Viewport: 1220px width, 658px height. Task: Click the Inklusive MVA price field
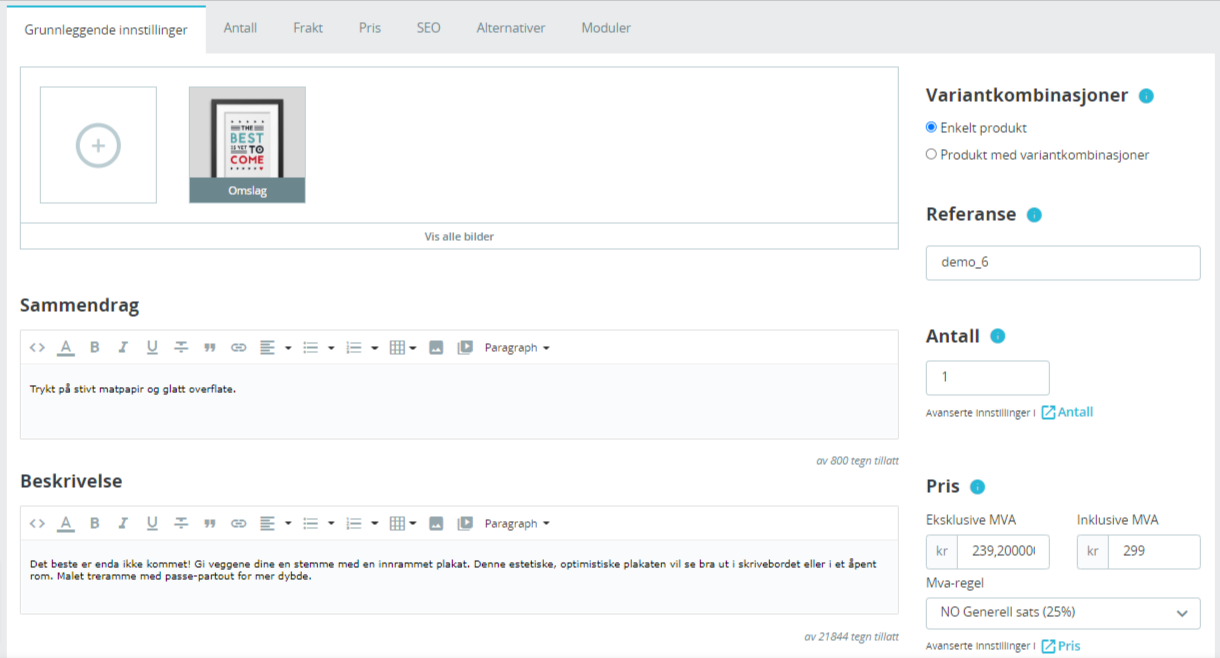[1154, 552]
